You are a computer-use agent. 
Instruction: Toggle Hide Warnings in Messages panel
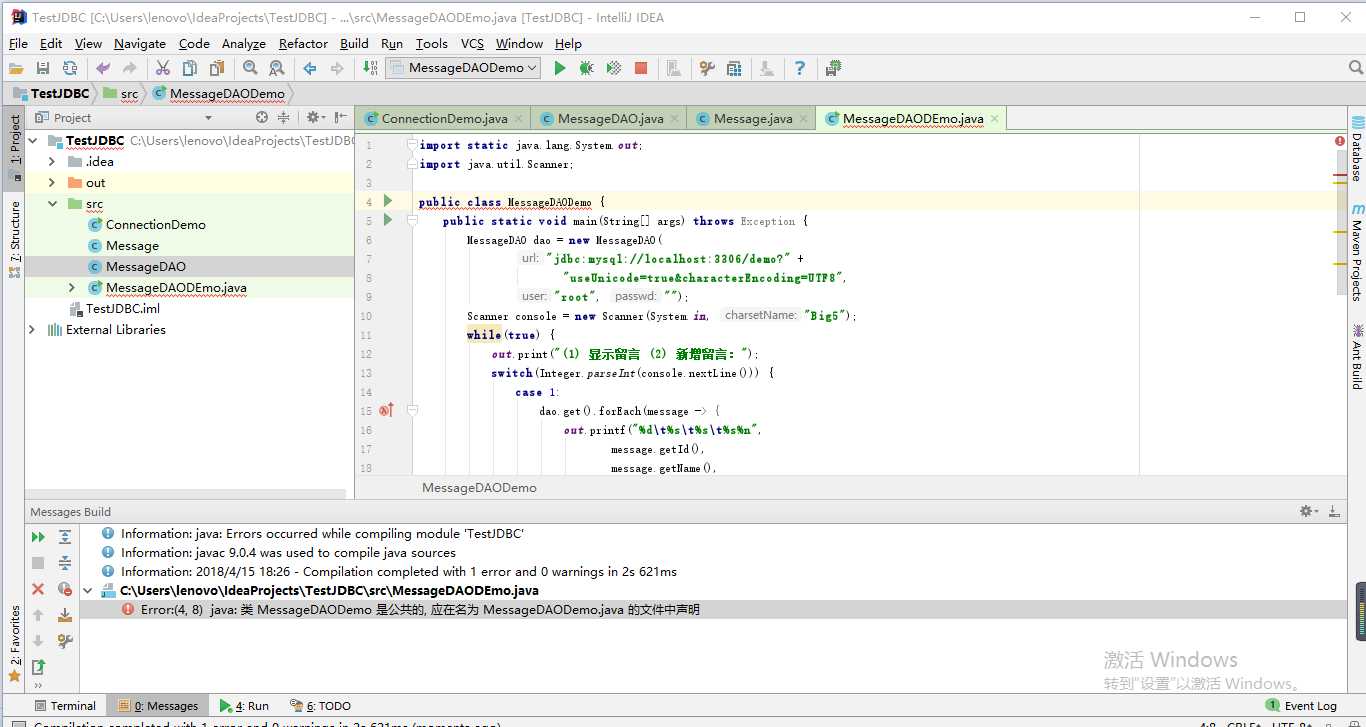point(65,589)
